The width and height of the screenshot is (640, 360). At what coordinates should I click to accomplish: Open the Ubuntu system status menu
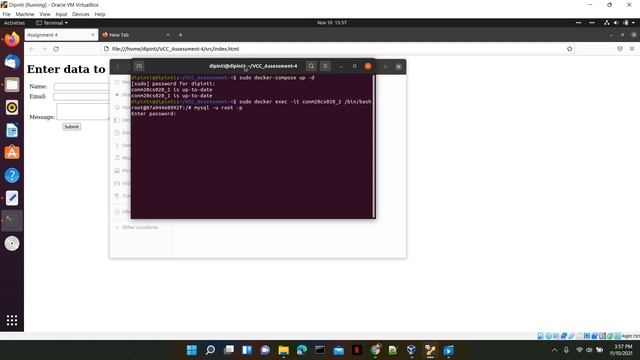coord(620,23)
